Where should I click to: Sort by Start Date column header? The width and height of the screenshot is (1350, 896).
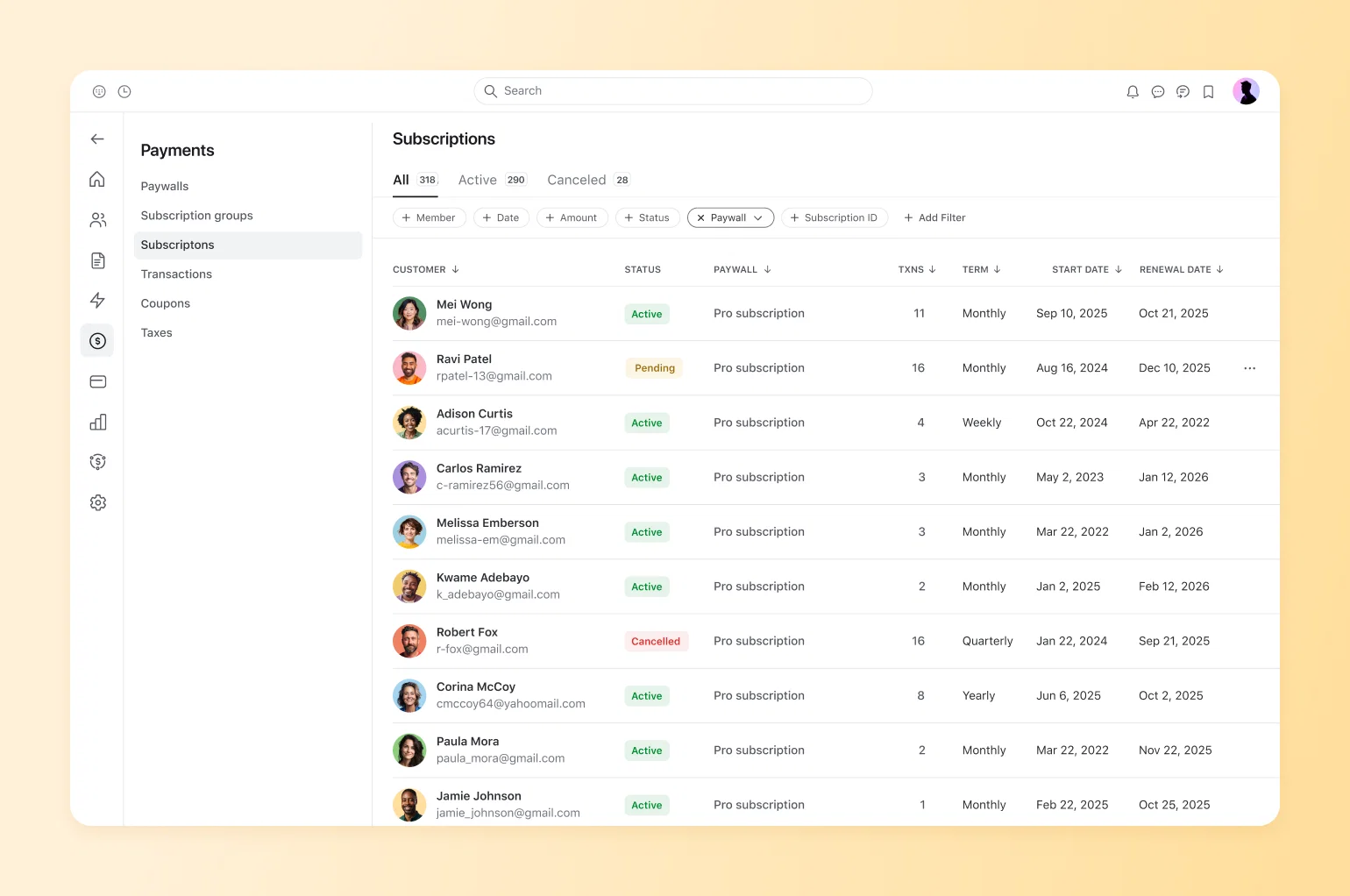[x=1087, y=269]
